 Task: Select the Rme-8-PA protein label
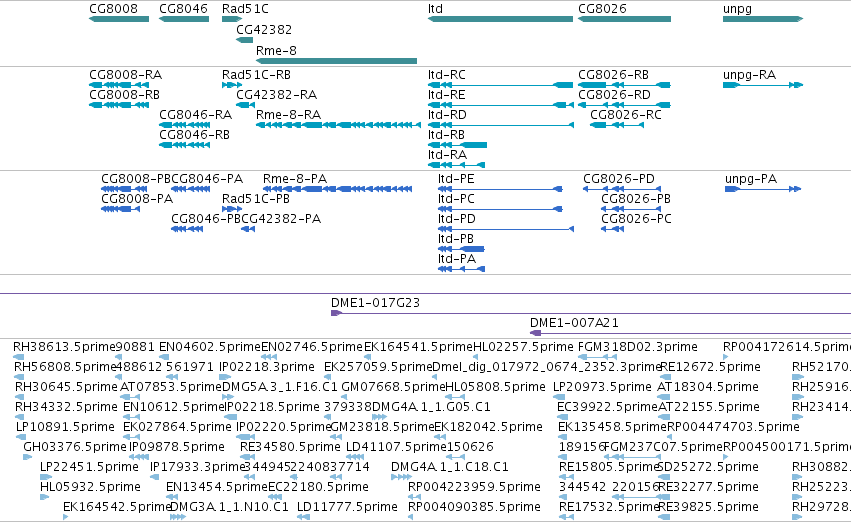(295, 179)
